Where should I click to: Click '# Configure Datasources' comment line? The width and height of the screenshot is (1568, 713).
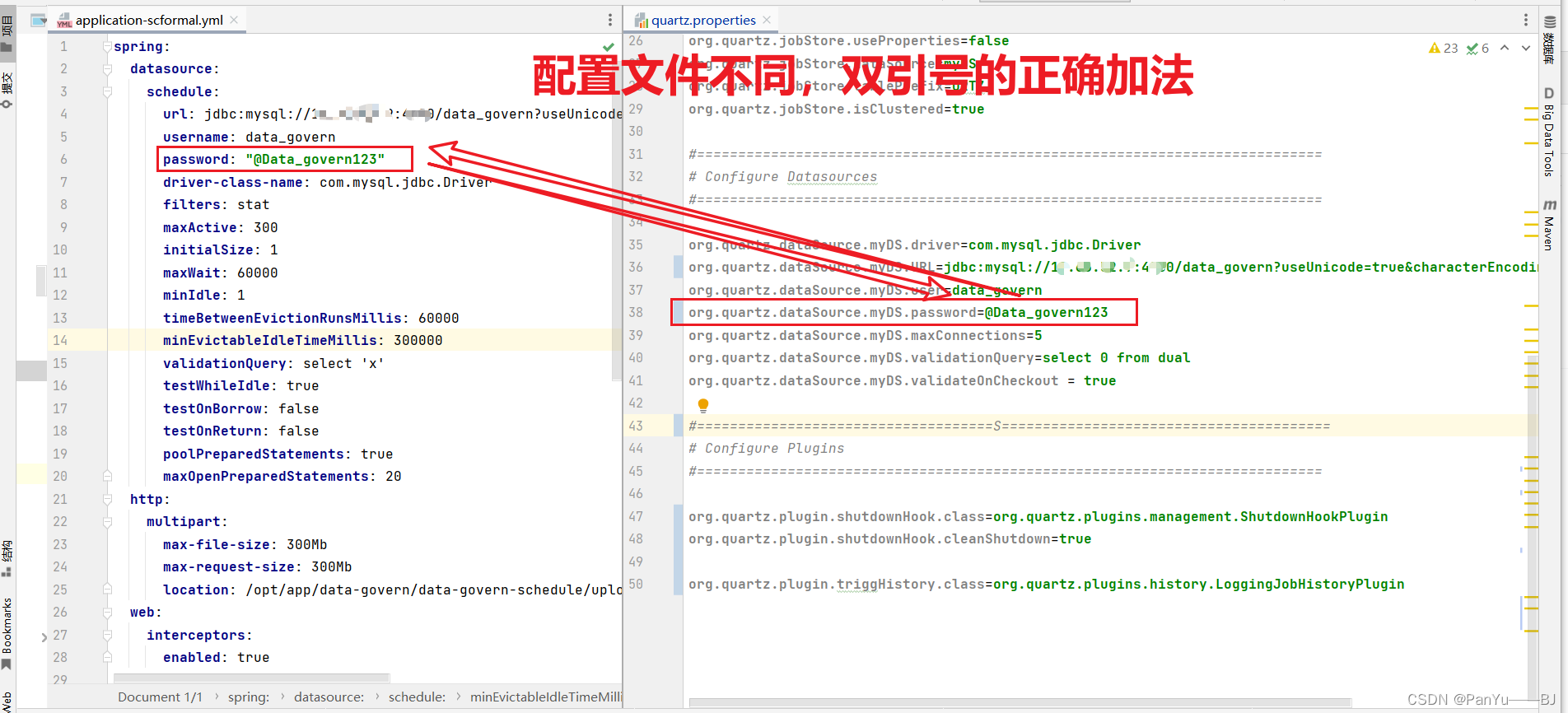(782, 177)
